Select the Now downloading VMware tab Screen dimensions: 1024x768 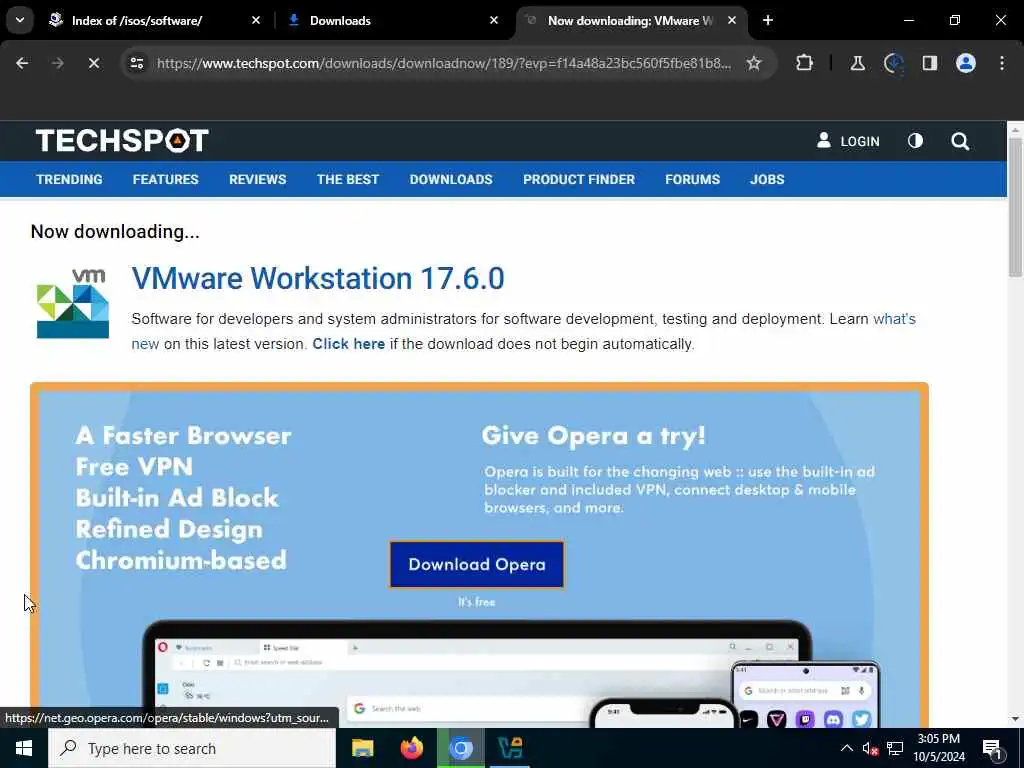[x=630, y=20]
